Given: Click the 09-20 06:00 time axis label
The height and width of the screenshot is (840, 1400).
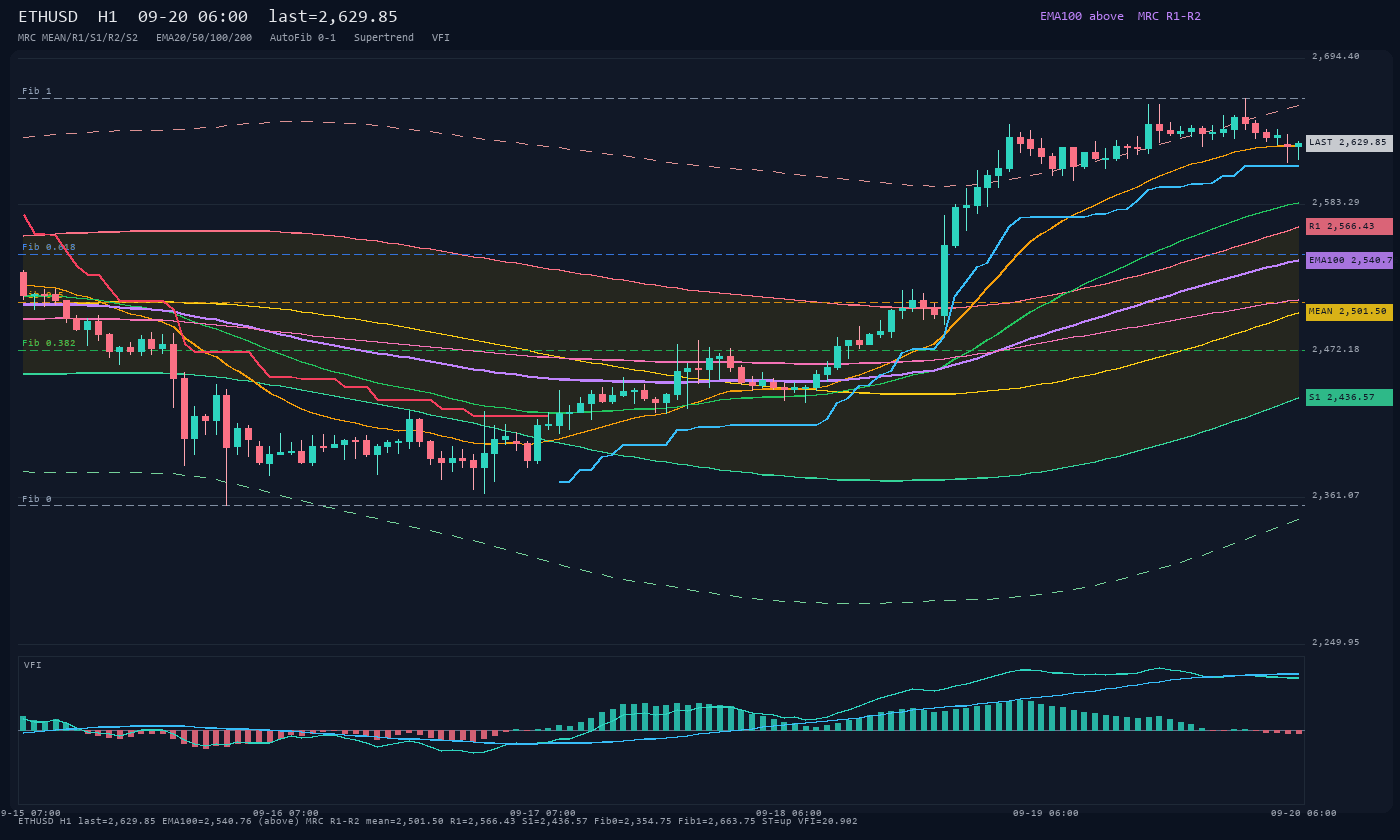Looking at the screenshot, I should [x=1304, y=813].
